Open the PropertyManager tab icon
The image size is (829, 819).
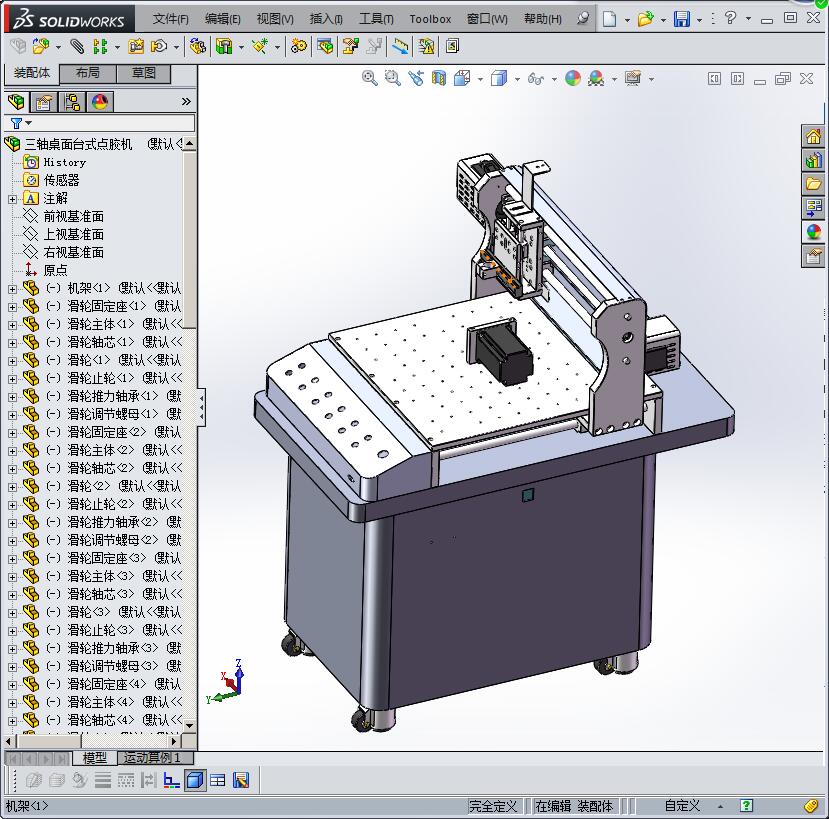[44, 102]
